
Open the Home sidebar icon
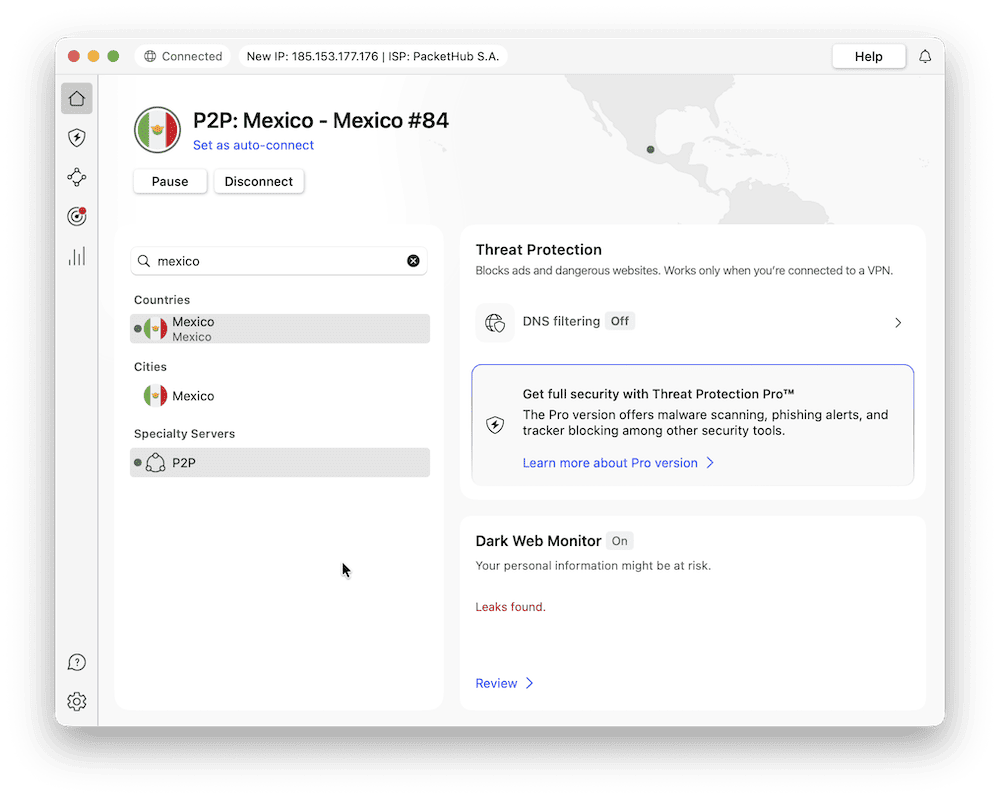coord(77,98)
